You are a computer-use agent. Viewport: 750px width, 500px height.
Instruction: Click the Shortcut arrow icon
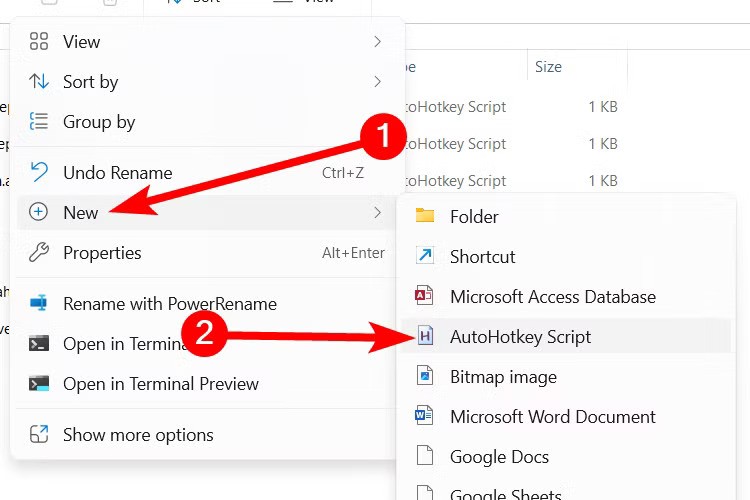click(x=425, y=255)
